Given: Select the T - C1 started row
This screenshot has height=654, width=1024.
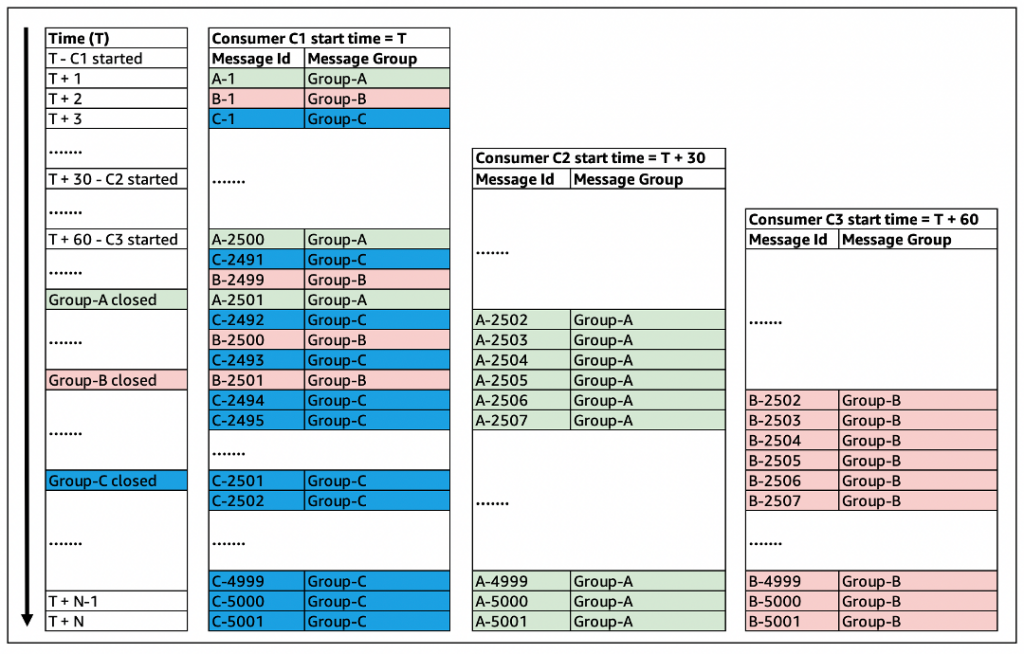Looking at the screenshot, I should 108,58.
